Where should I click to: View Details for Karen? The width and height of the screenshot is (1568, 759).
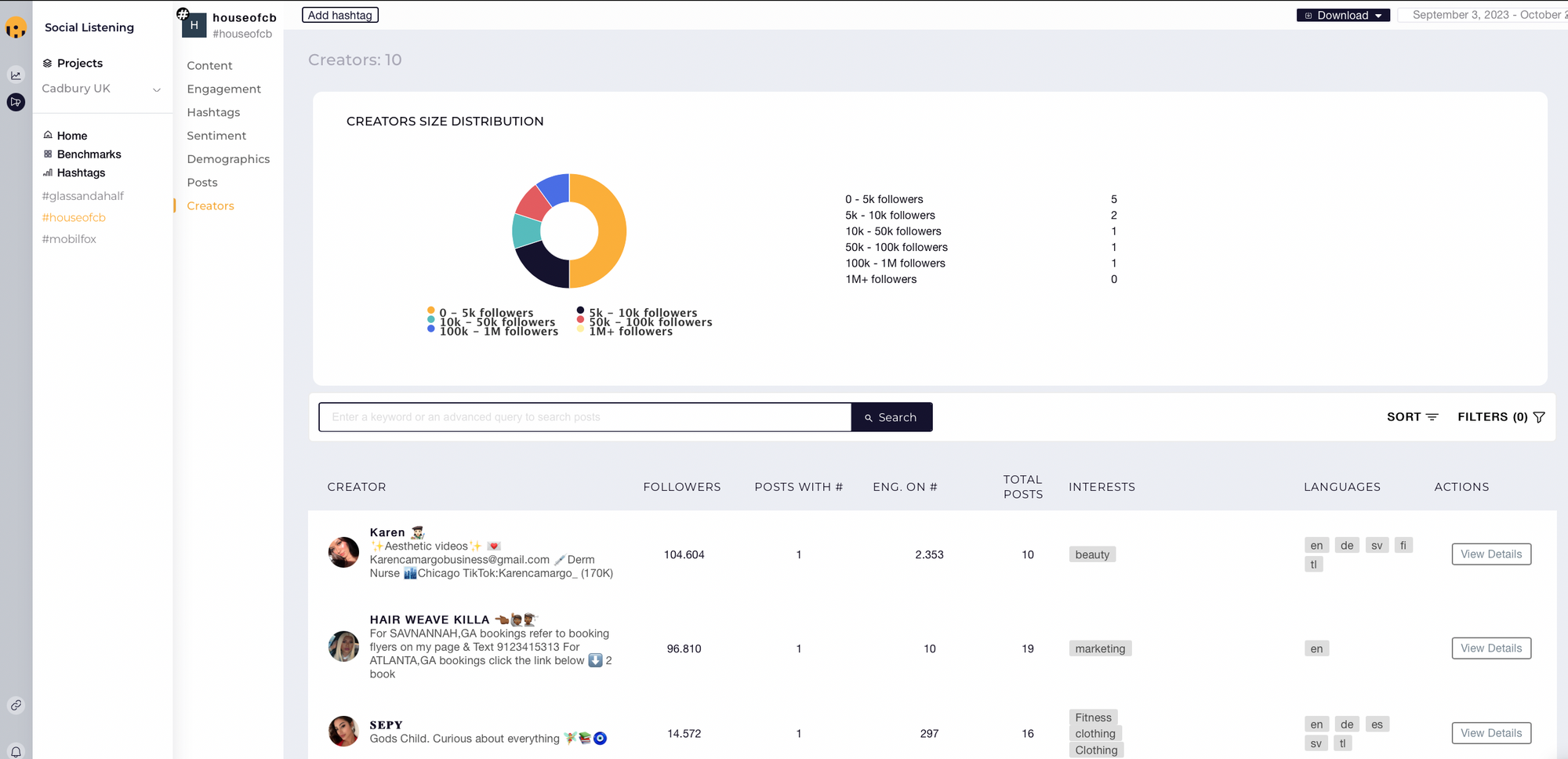1491,554
